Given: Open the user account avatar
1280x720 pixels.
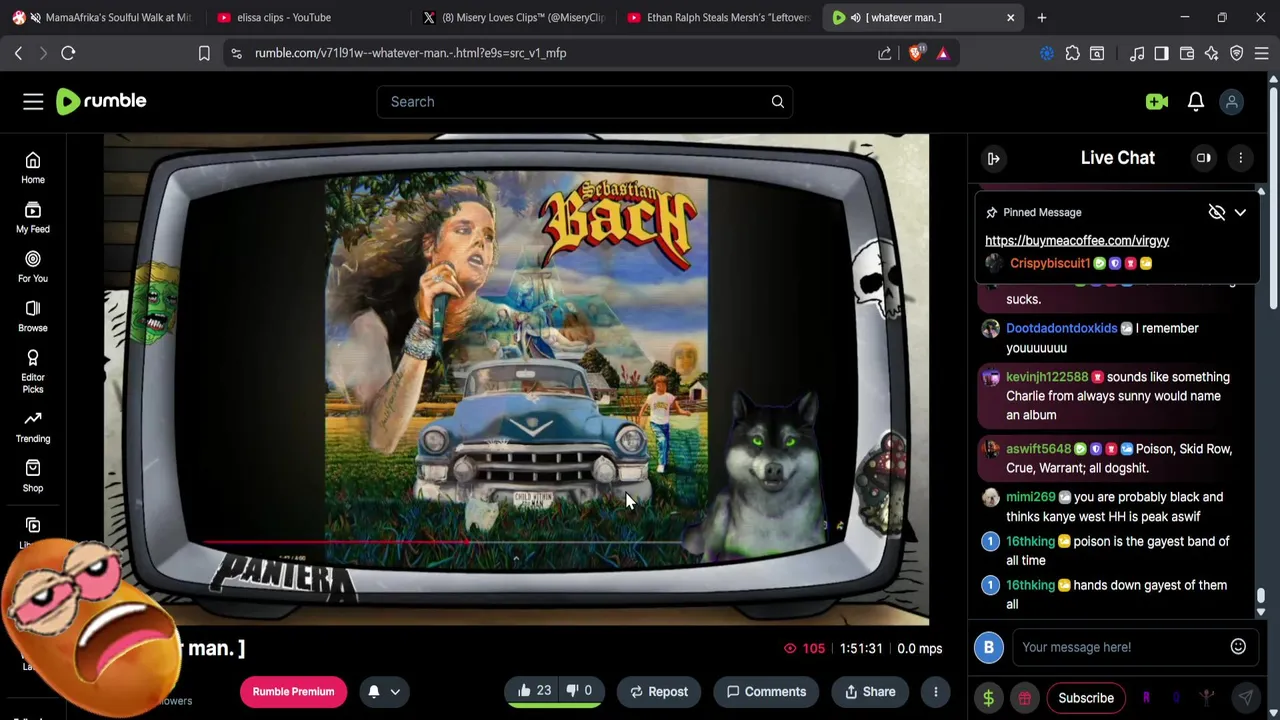Looking at the screenshot, I should (1232, 101).
